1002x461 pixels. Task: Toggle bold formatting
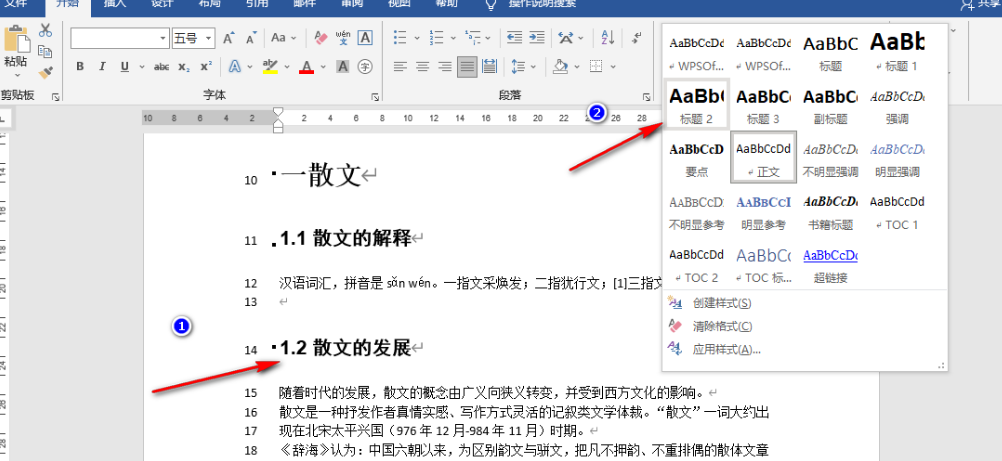[80, 67]
